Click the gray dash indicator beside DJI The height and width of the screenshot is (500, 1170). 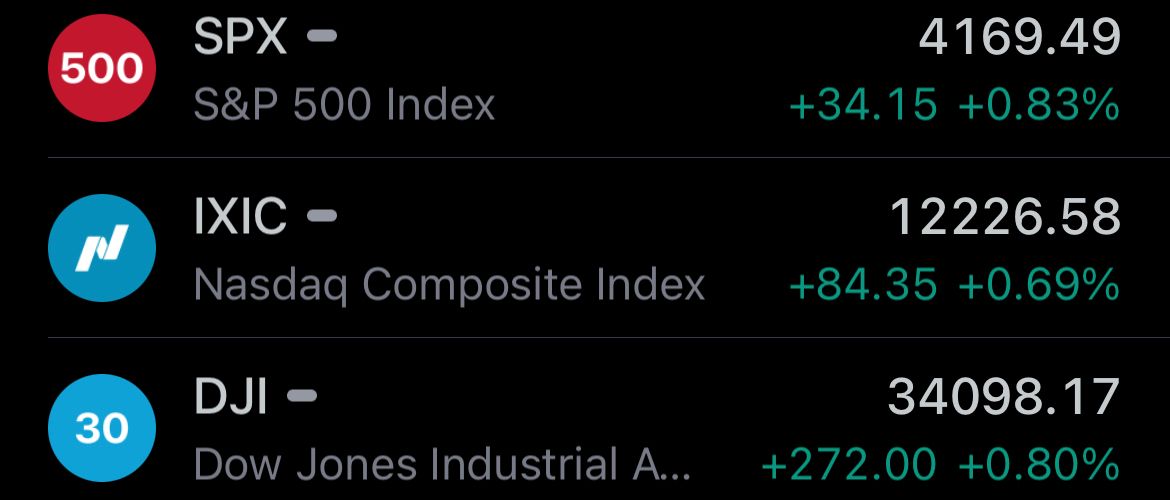click(x=302, y=396)
